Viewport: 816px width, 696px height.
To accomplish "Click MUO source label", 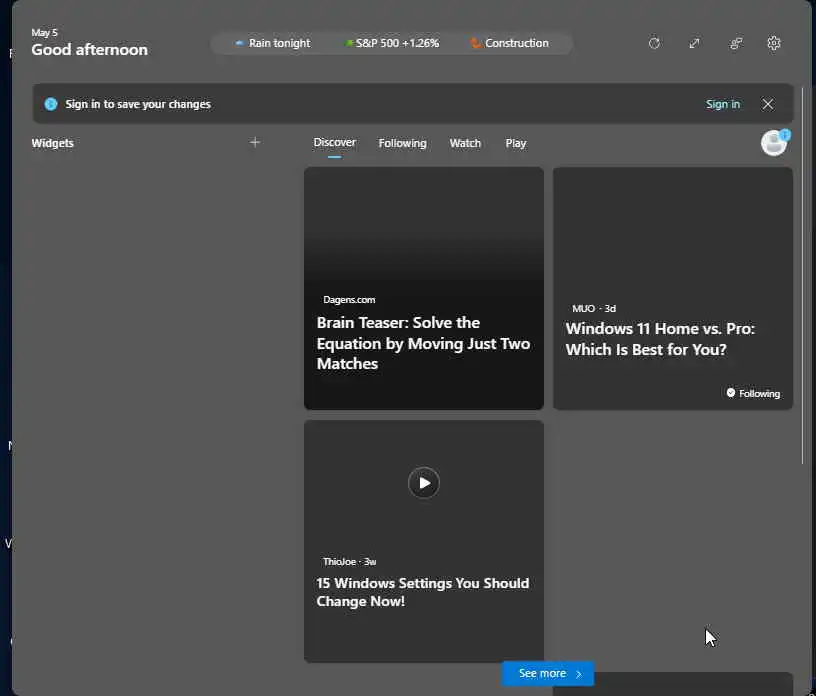I will click(583, 309).
